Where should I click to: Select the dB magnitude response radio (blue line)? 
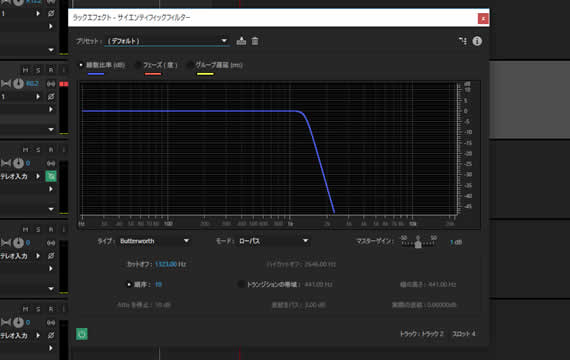point(81,65)
